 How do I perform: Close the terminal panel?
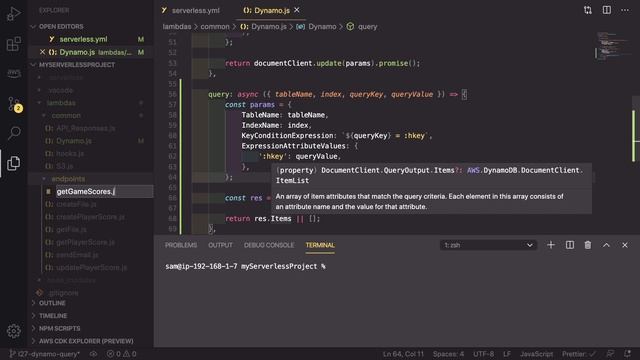625,245
